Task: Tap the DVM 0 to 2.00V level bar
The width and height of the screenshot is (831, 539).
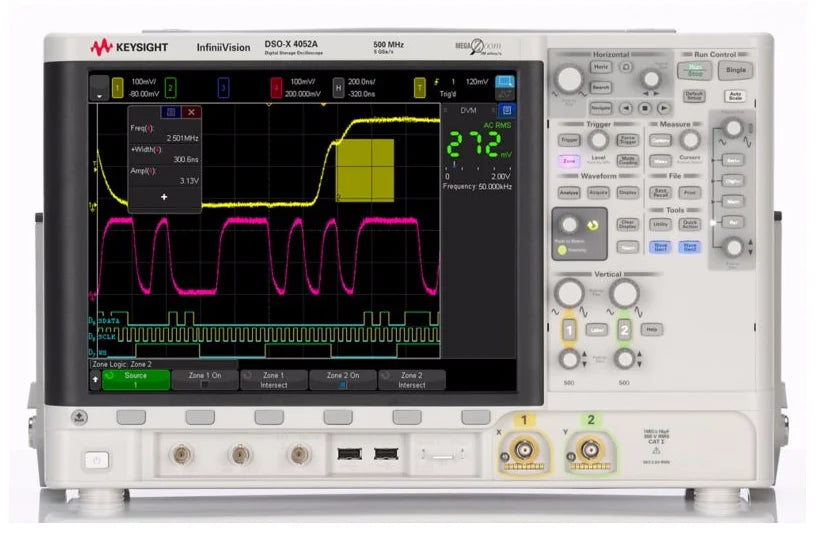Action: (479, 172)
